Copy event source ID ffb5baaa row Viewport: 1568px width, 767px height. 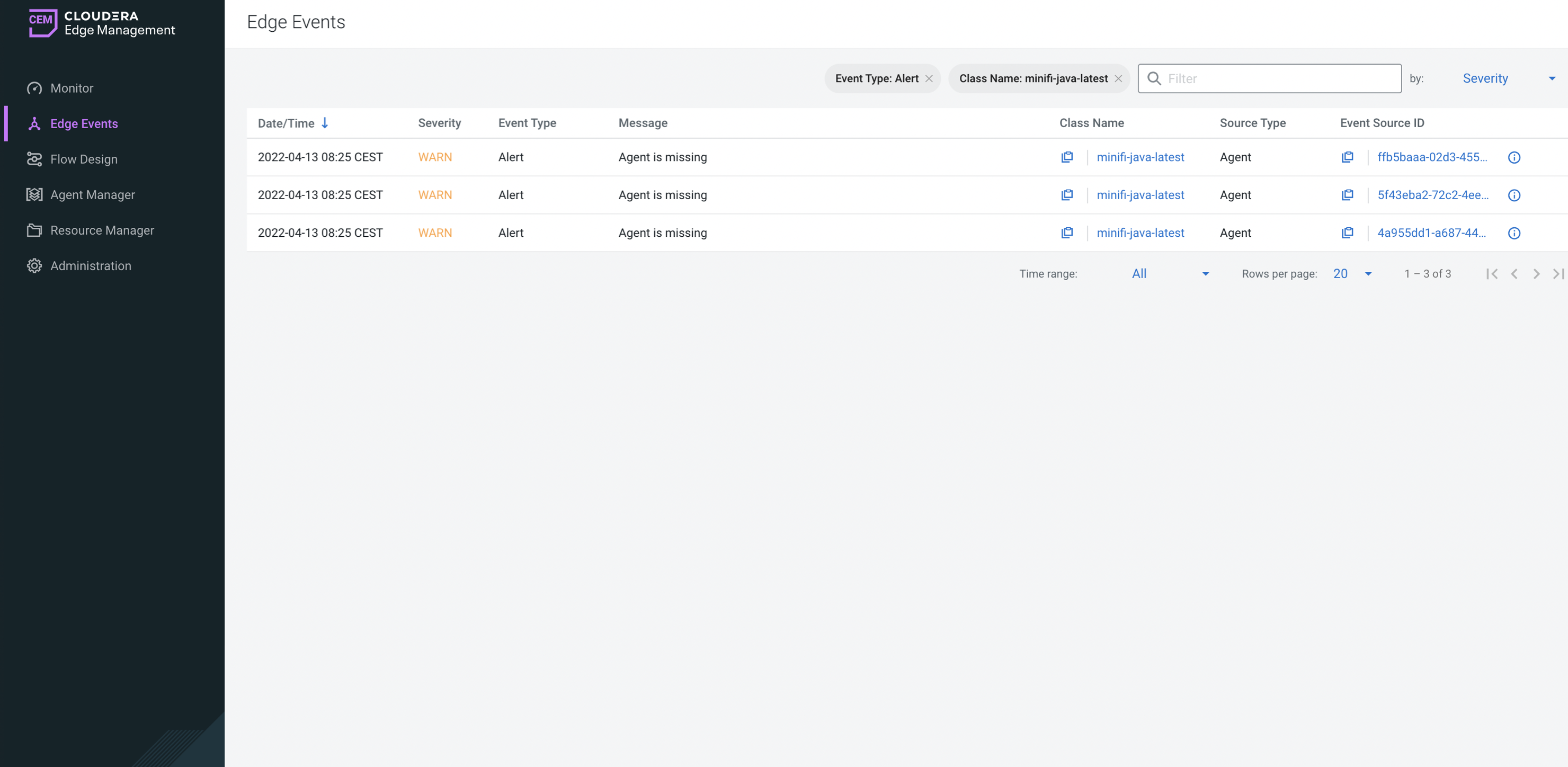pyautogui.click(x=1347, y=157)
